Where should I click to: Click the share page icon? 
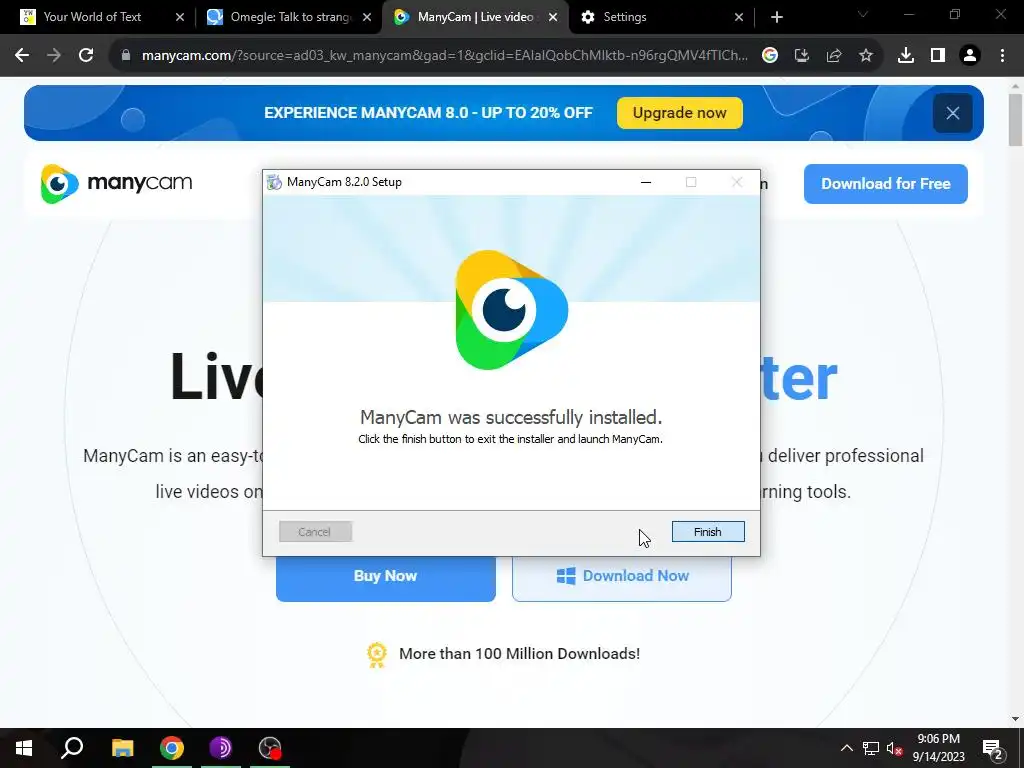pos(834,56)
